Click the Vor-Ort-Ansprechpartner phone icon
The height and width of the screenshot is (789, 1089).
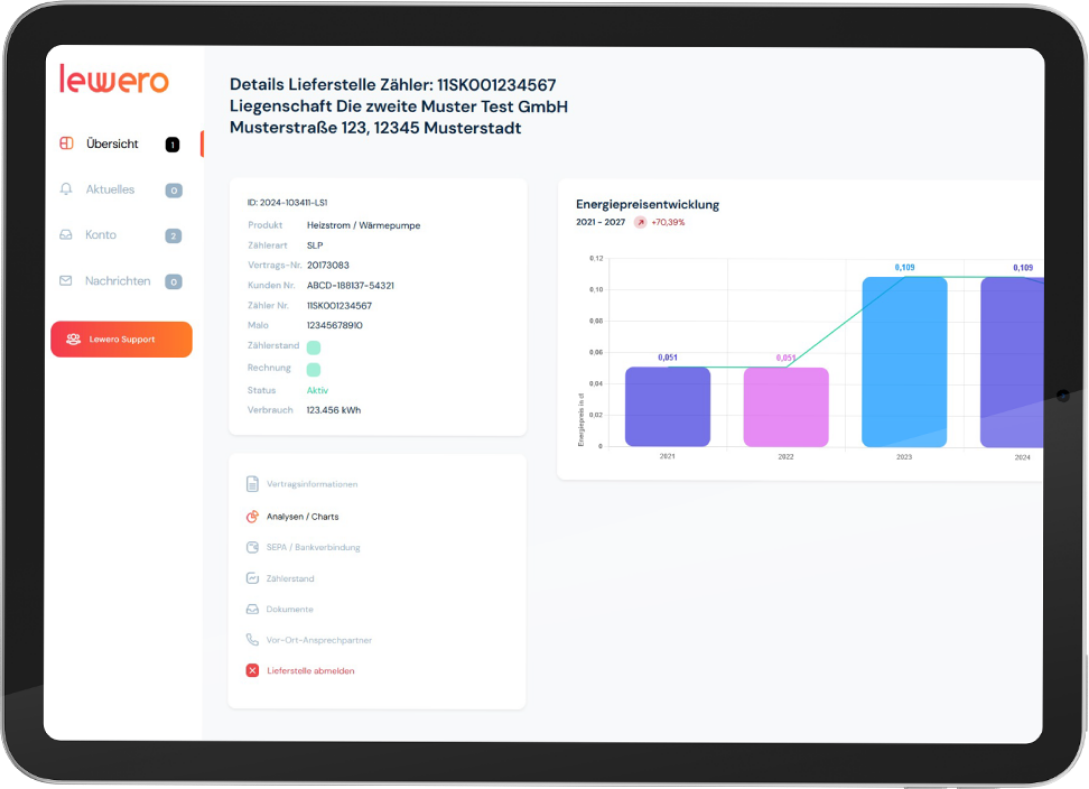(252, 640)
